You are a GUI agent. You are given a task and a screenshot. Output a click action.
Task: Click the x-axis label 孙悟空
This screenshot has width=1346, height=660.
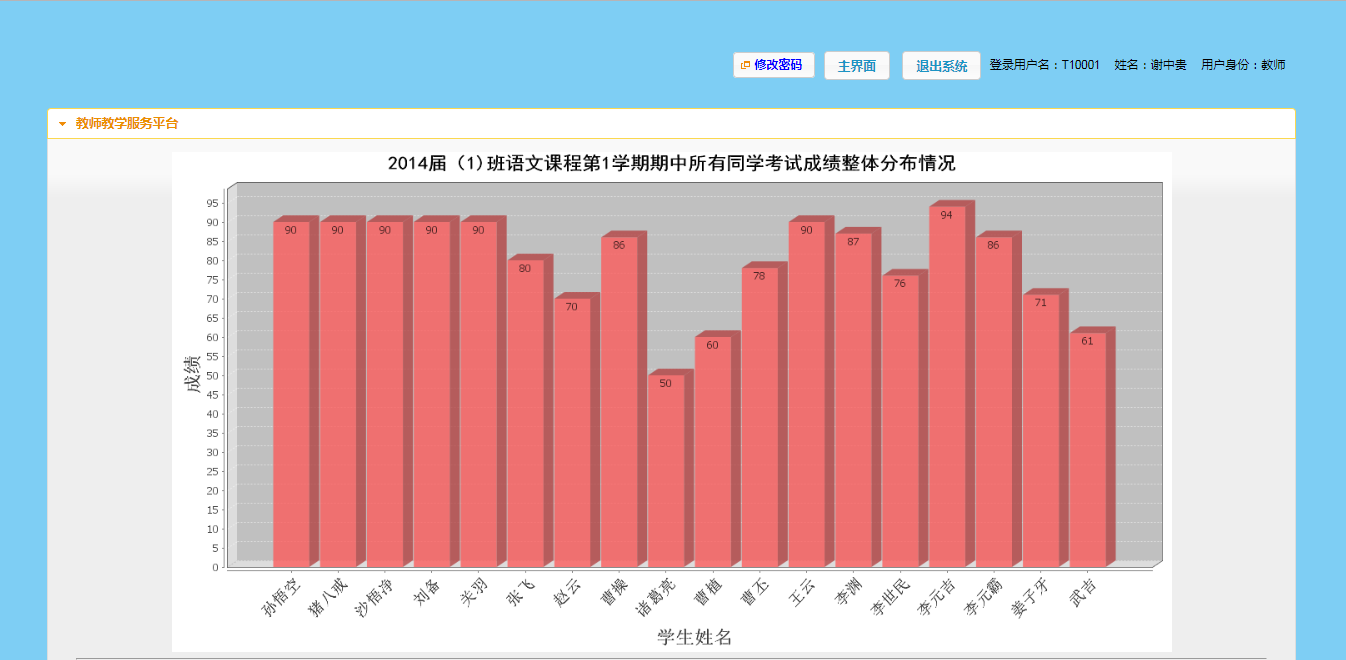[280, 596]
